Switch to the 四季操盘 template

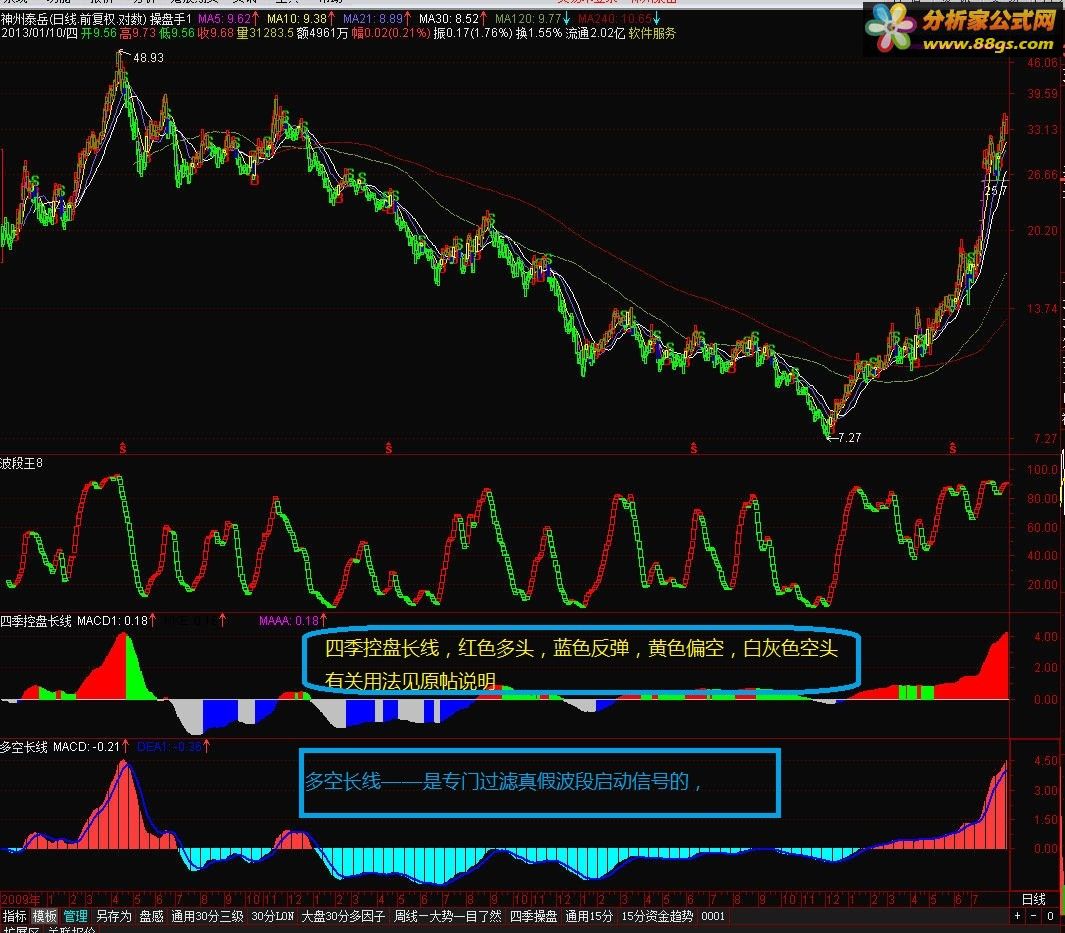(533, 916)
